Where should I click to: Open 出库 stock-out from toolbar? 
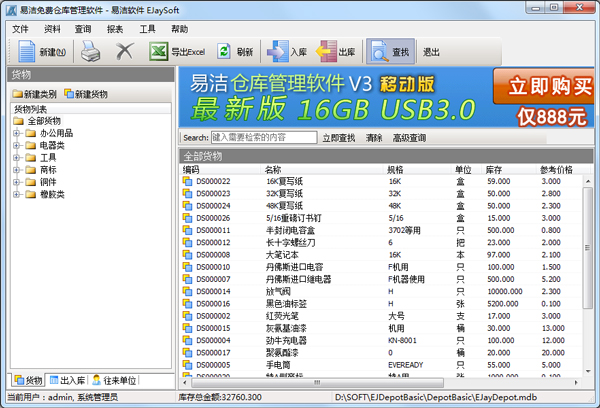tap(337, 52)
